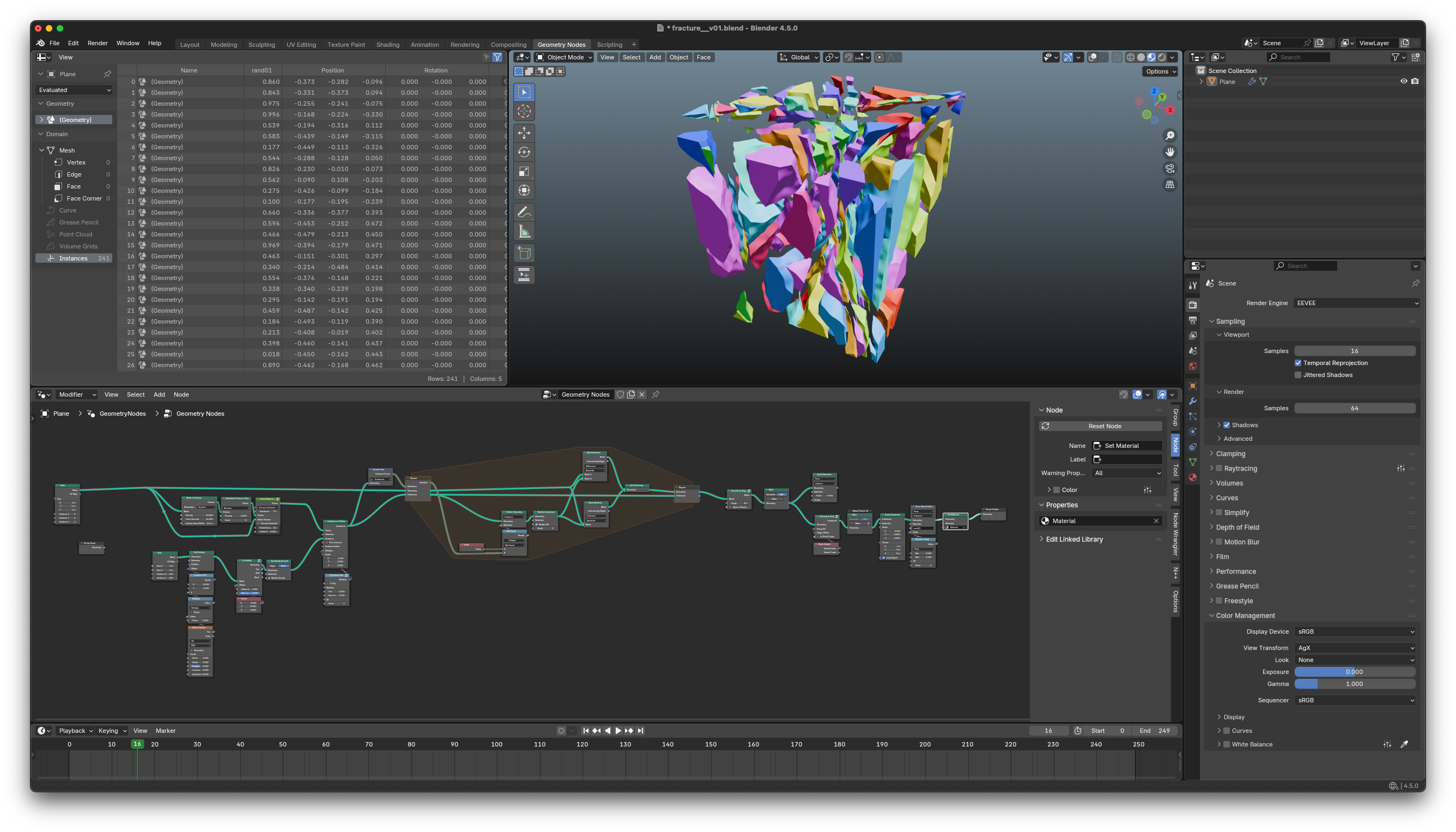This screenshot has width=1456, height=832.
Task: Enable Jittered Shadows checkbox
Action: coord(1298,375)
